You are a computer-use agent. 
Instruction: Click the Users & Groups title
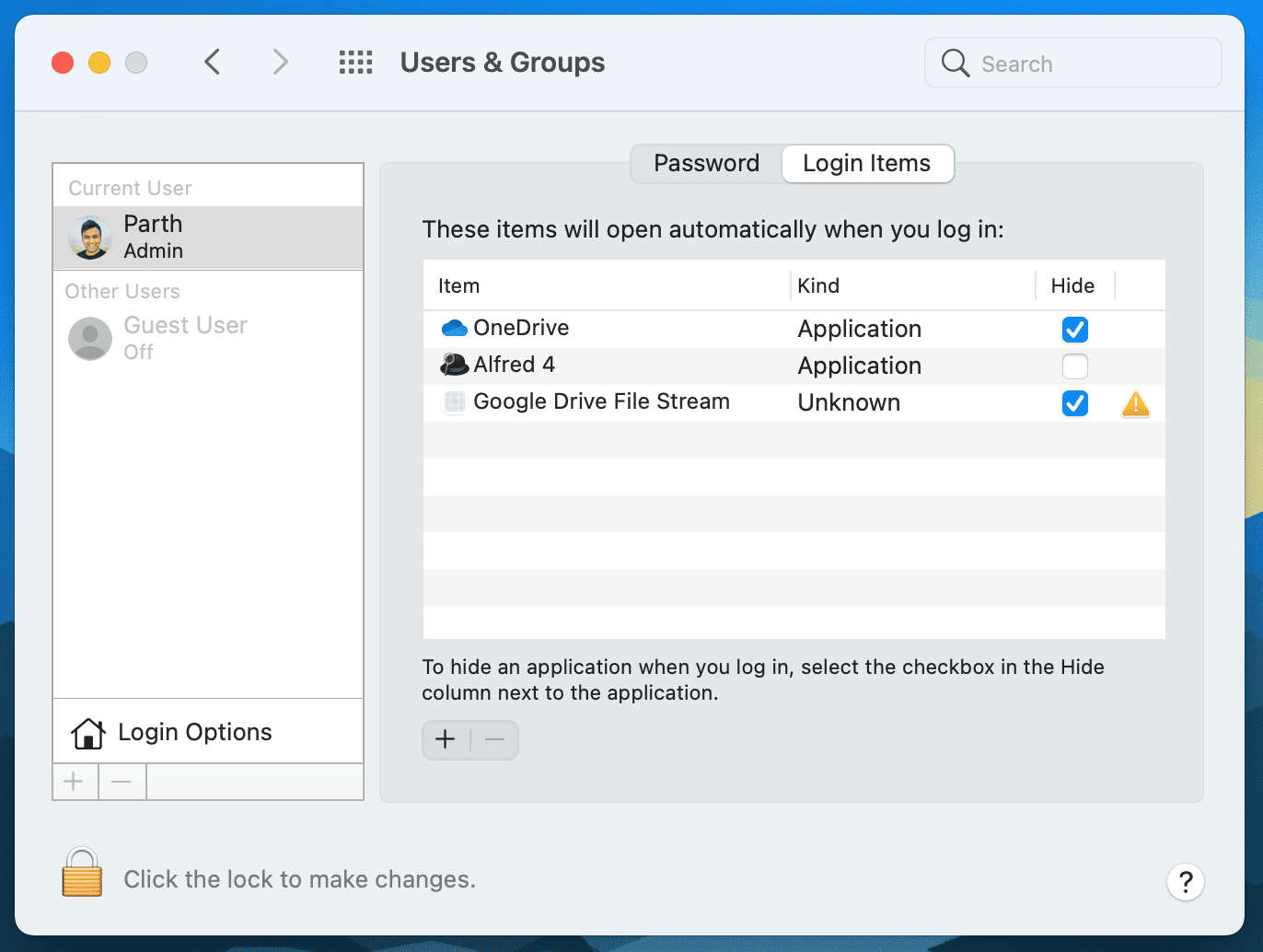pos(503,63)
